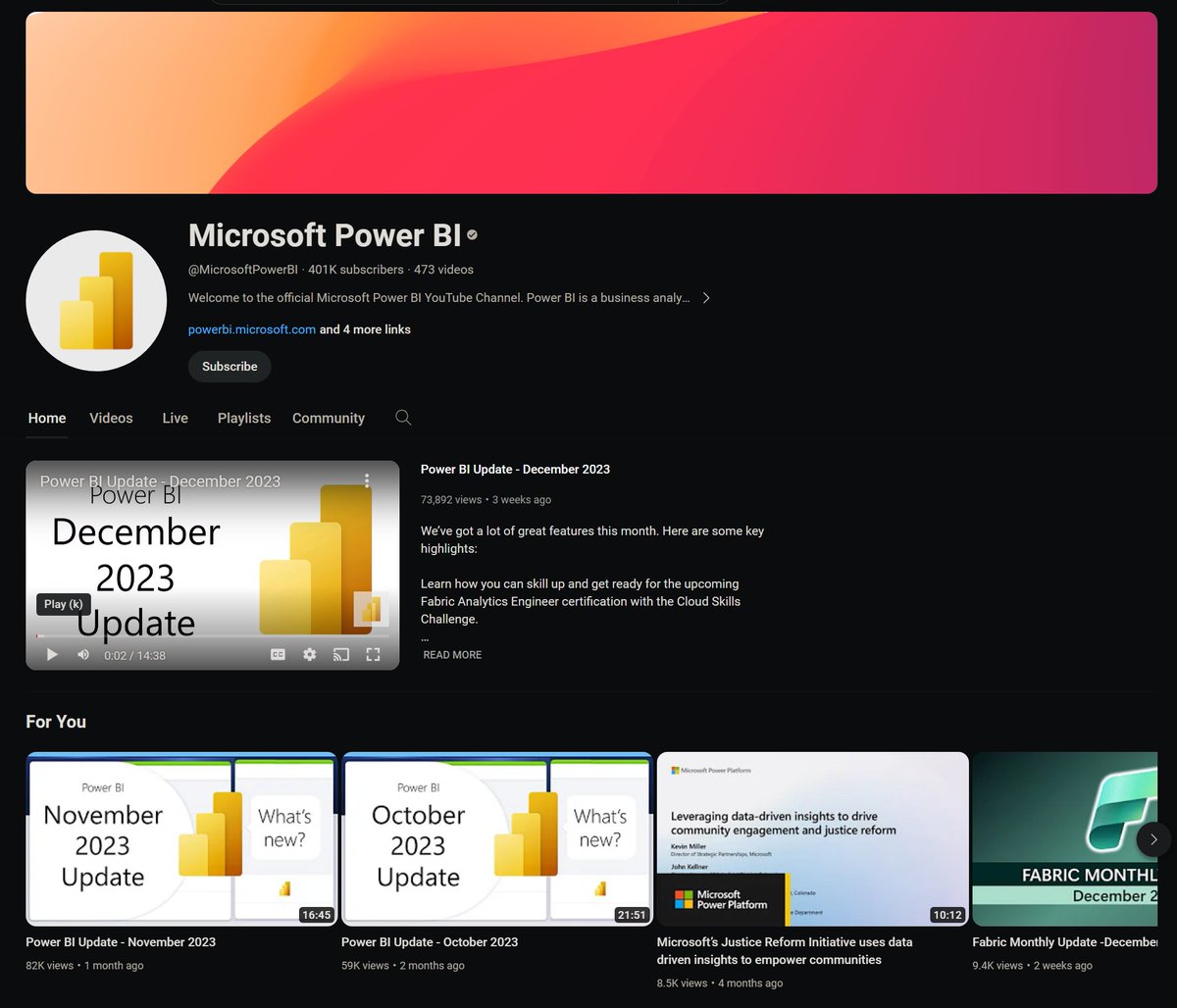This screenshot has width=1177, height=1008.
Task: Open the Playlists tab
Action: point(244,418)
